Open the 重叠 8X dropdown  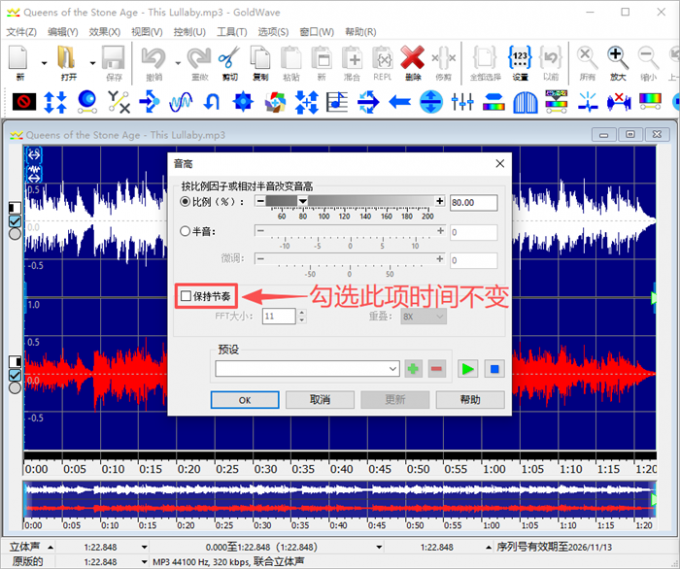coord(423,316)
